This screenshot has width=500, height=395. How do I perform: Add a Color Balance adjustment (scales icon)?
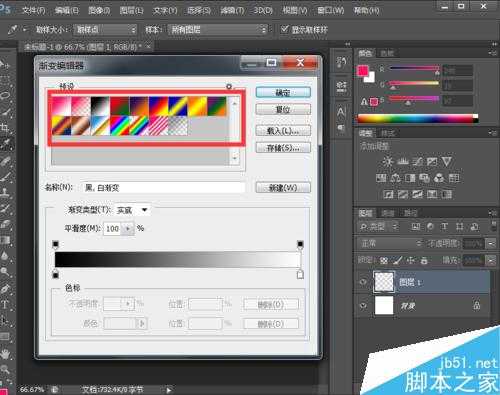coord(395,178)
